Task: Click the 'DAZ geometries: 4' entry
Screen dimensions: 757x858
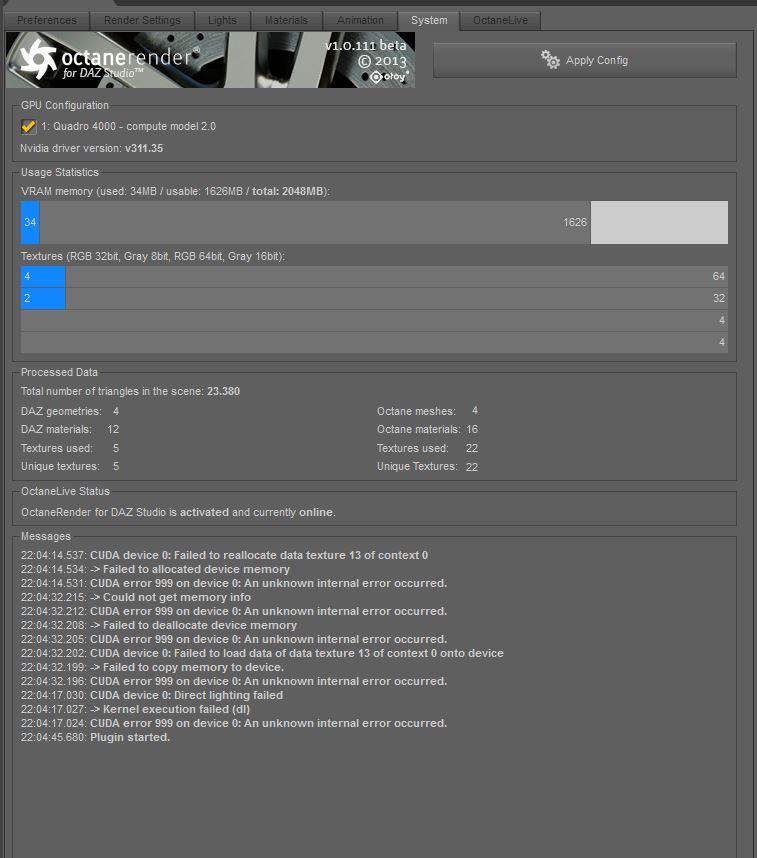Action: [x=70, y=411]
